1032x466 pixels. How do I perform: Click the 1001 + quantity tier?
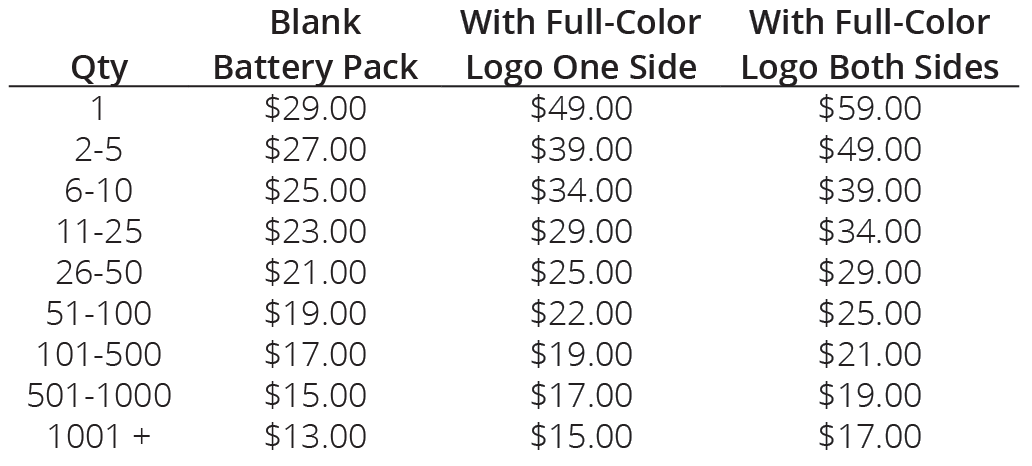(x=99, y=436)
